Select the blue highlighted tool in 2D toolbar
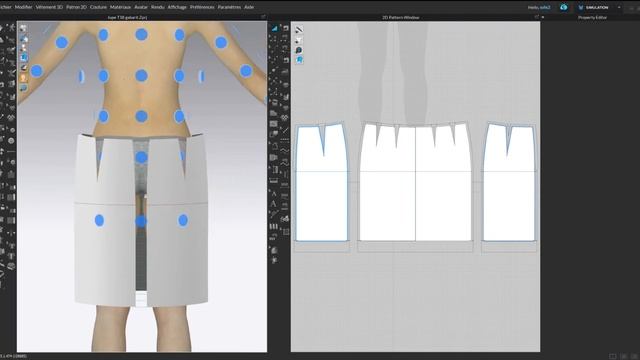The width and height of the screenshot is (640, 360). pos(274,28)
